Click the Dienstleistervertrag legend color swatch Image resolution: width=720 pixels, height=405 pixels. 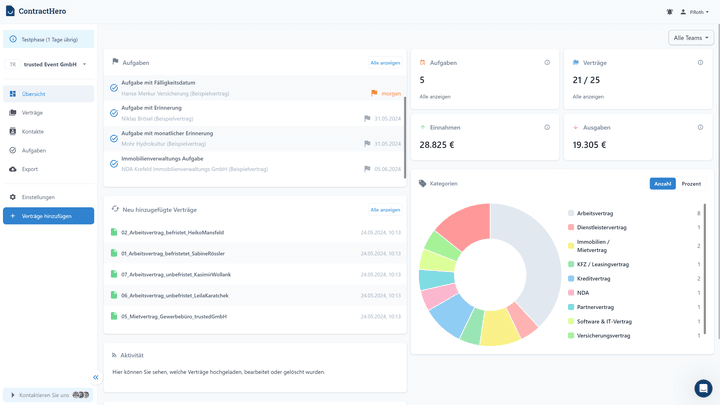(571, 227)
